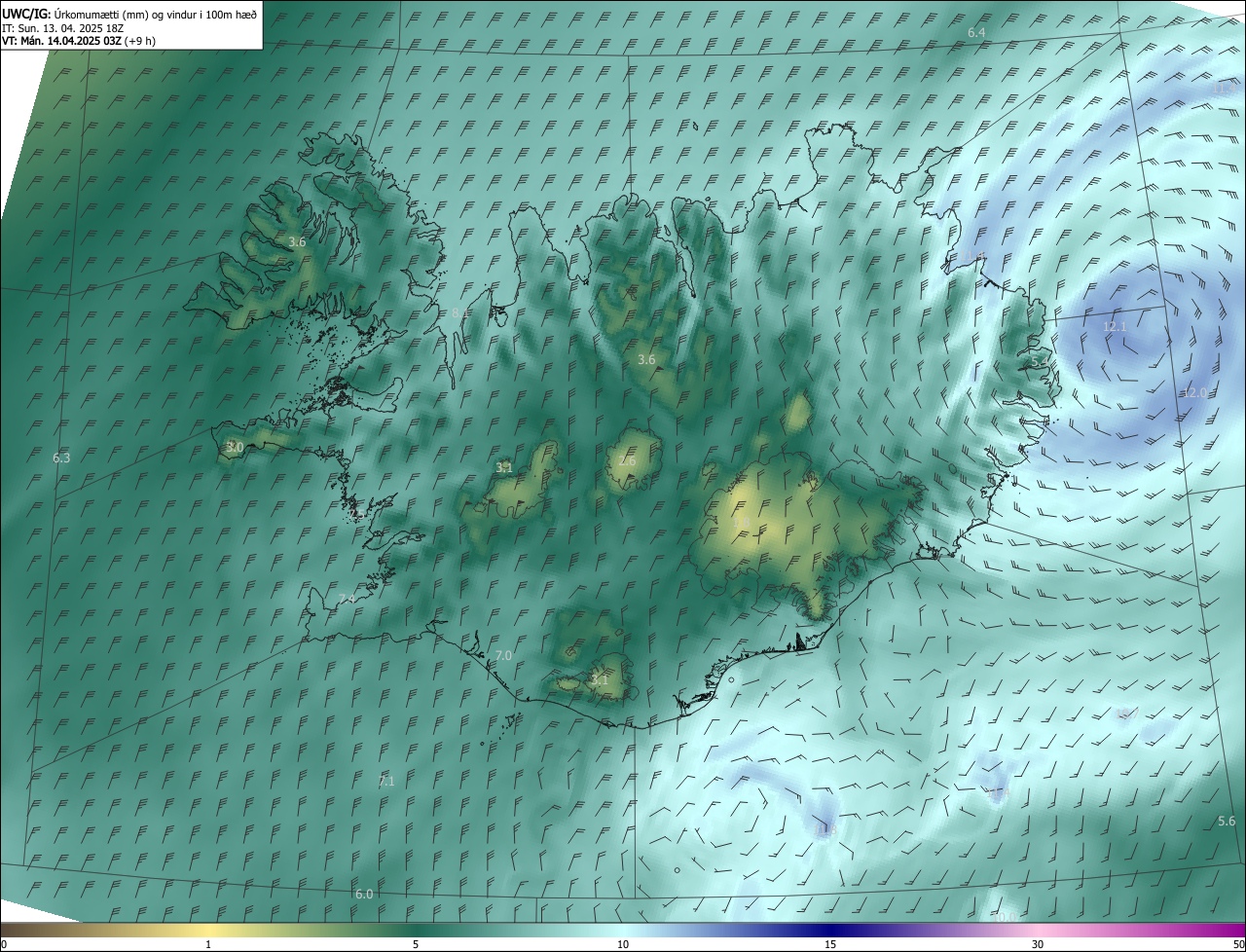This screenshot has width=1246, height=952.
Task: Click the 5.6 value near the right edge
Action: click(1227, 822)
